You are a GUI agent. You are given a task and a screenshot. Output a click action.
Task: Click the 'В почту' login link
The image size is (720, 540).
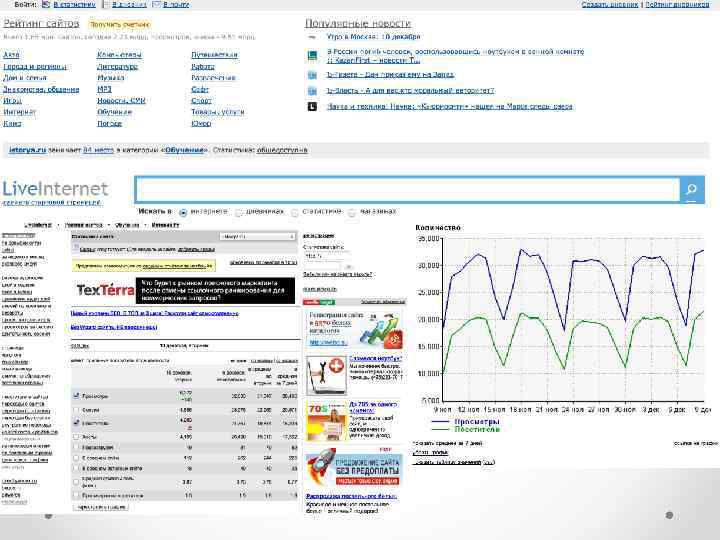pos(176,4)
